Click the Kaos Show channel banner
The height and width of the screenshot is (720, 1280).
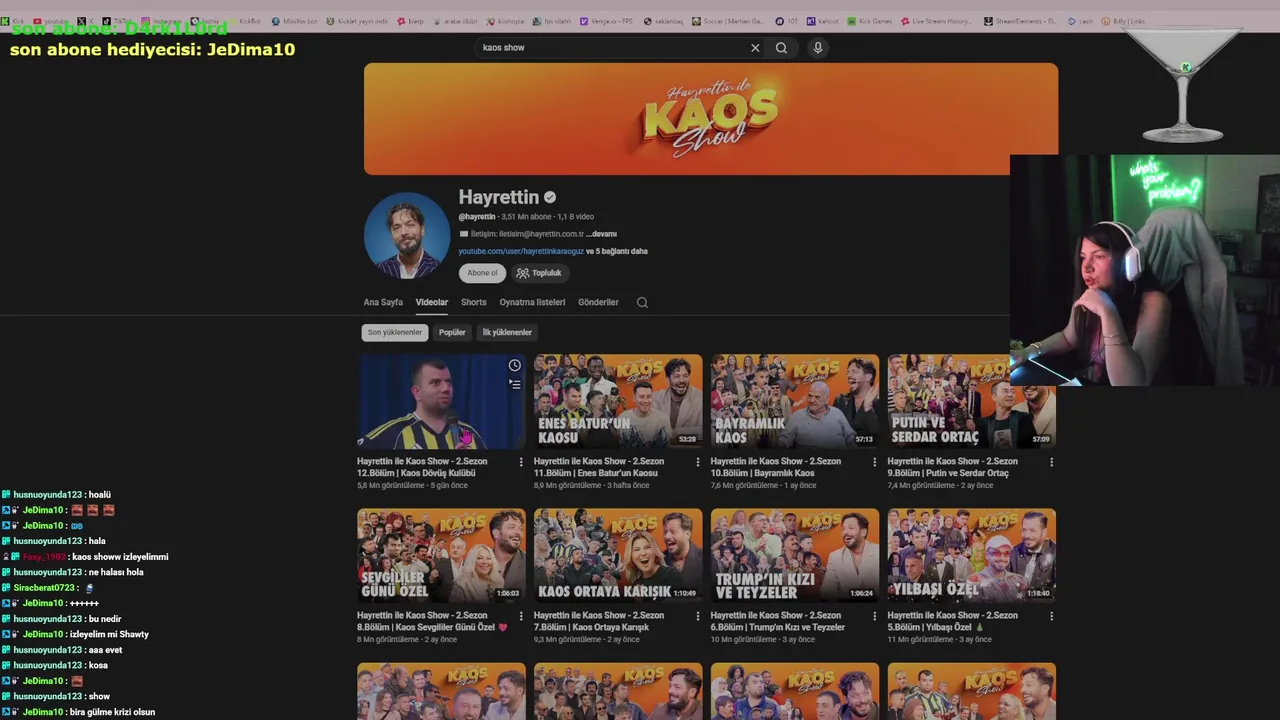711,119
